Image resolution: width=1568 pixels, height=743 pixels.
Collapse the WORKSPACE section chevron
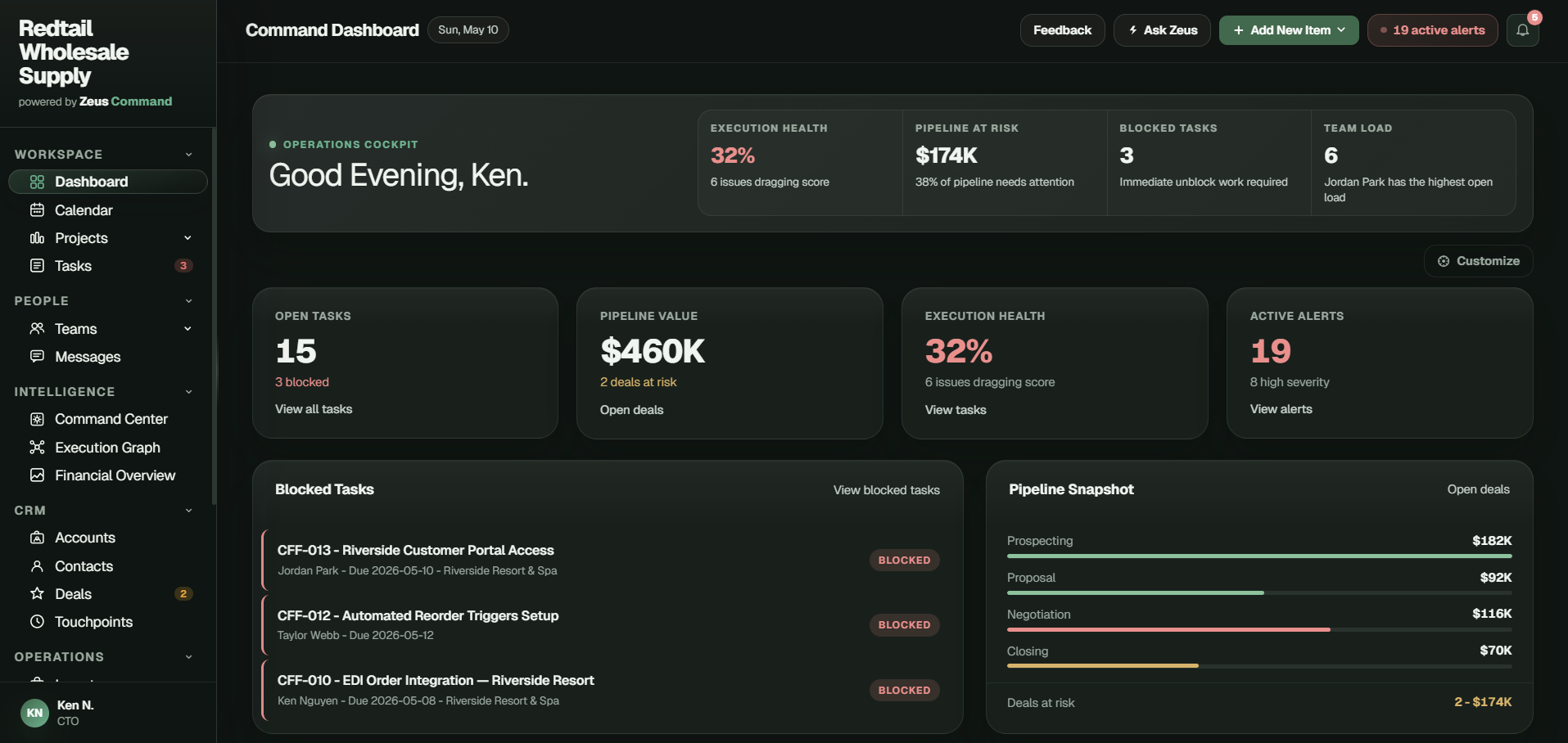click(x=189, y=155)
